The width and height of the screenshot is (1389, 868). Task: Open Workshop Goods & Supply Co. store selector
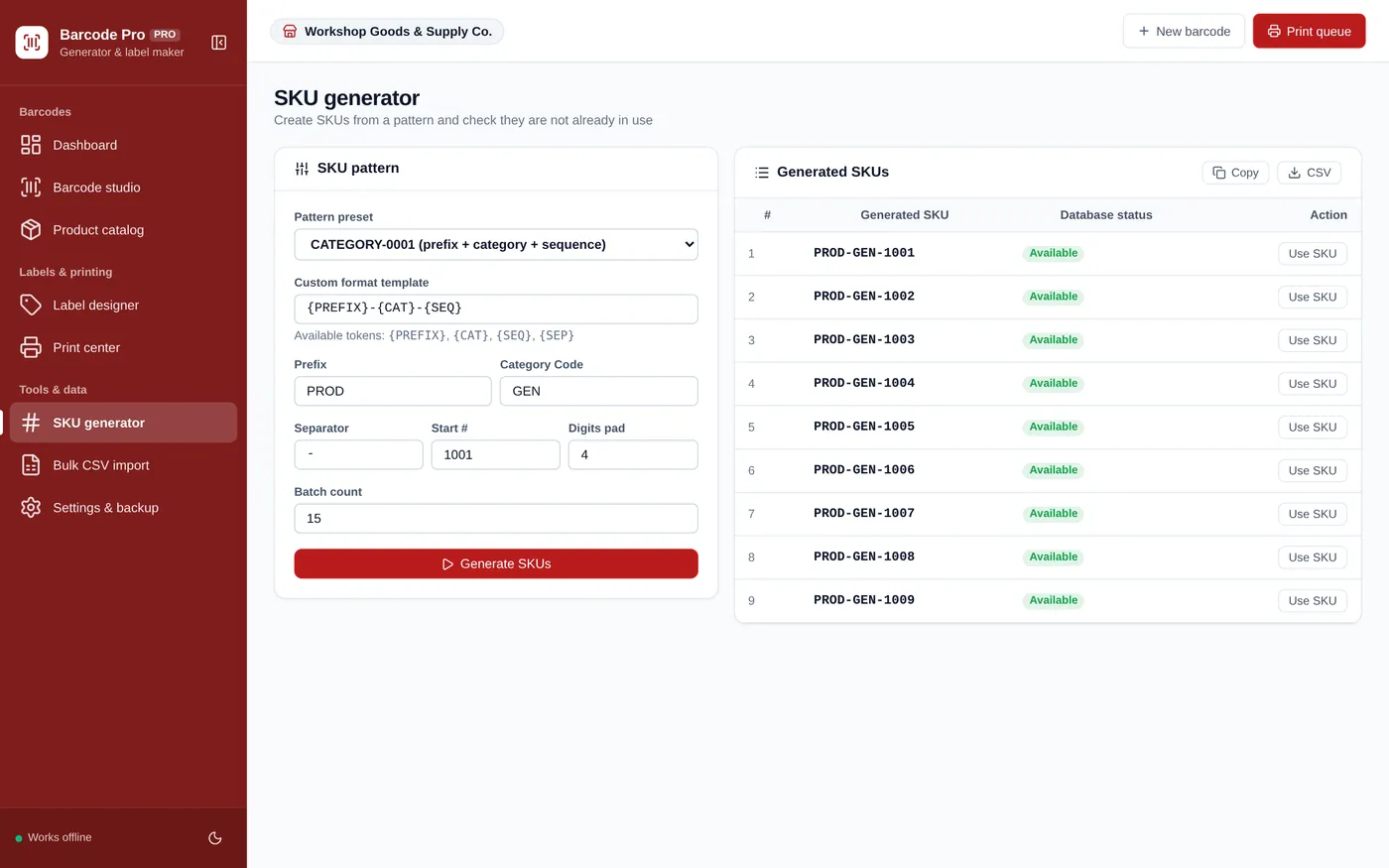[x=387, y=32]
